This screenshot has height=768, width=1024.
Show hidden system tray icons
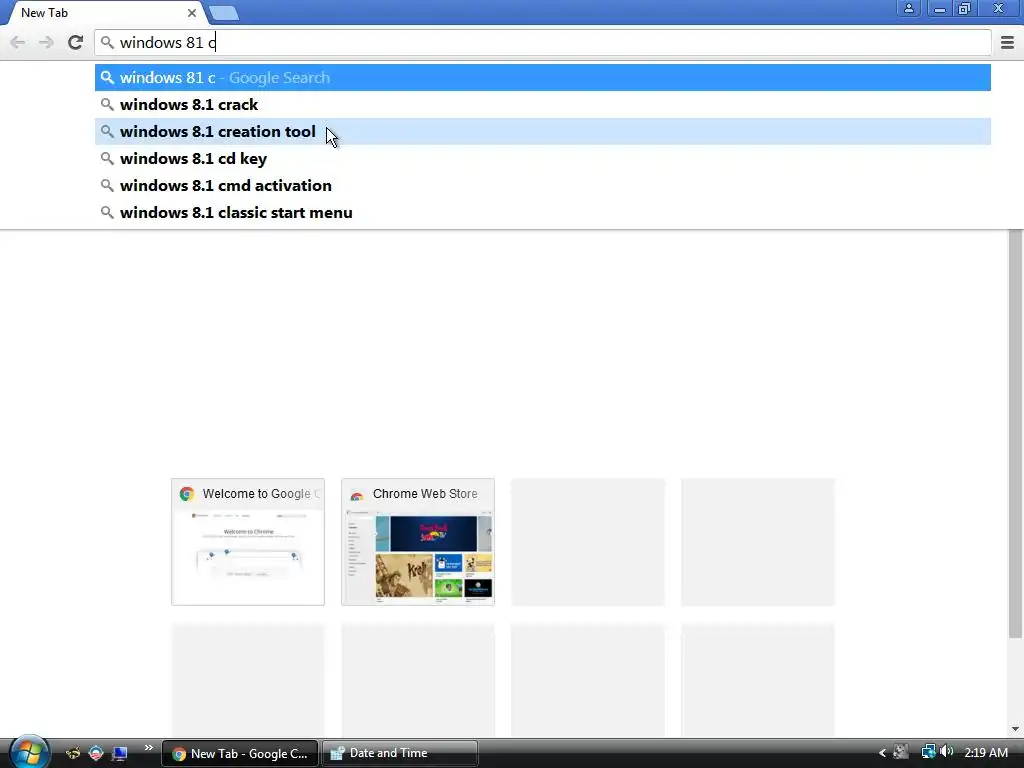[882, 753]
